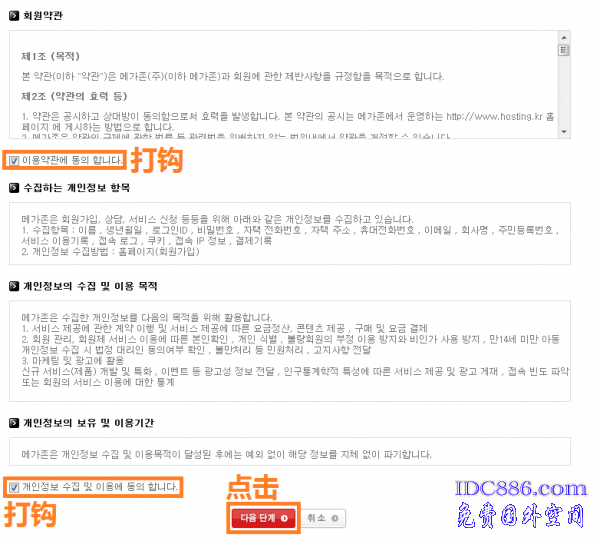This screenshot has width=600, height=541.
Task: Click the 제2조 (약관의 효력 등) heading
Action: point(74,96)
